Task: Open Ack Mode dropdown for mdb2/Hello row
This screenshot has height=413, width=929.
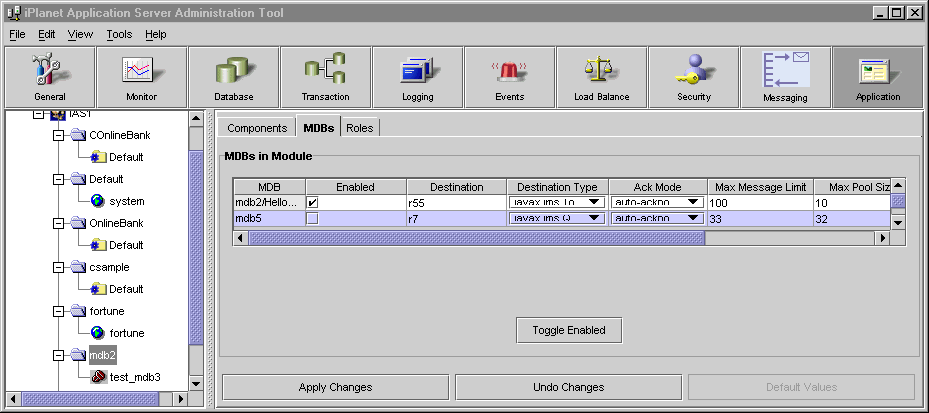Action: coord(657,203)
